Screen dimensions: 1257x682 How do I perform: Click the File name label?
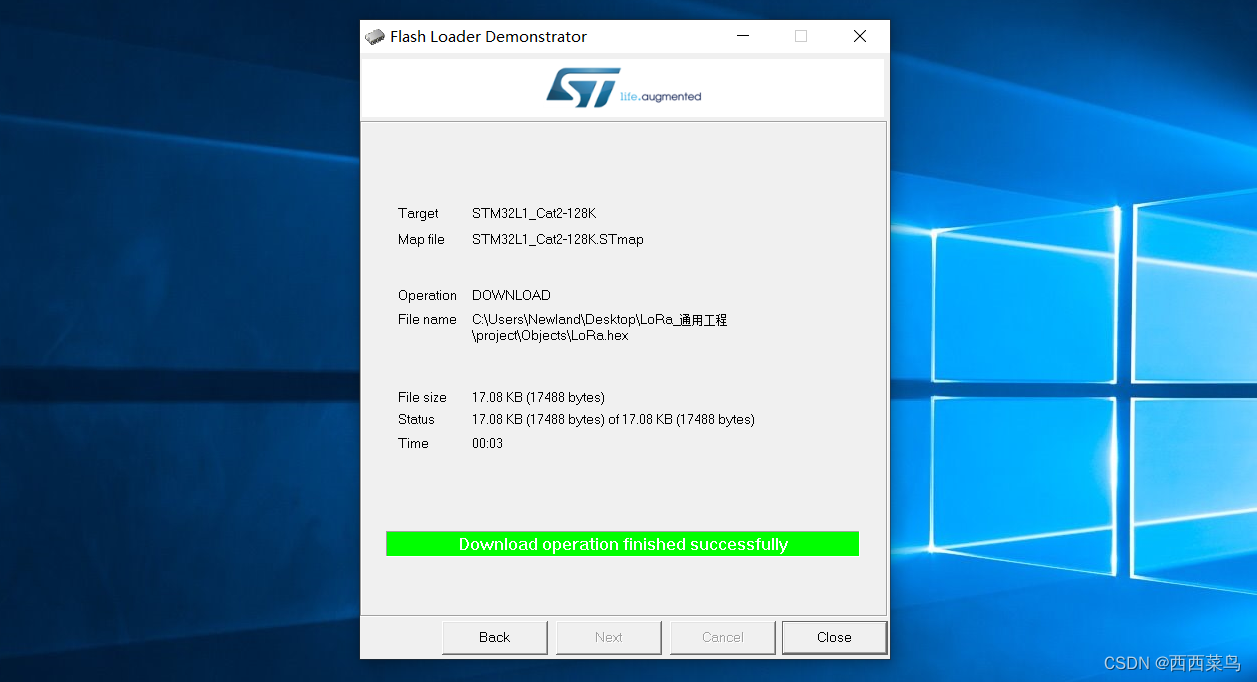(427, 319)
